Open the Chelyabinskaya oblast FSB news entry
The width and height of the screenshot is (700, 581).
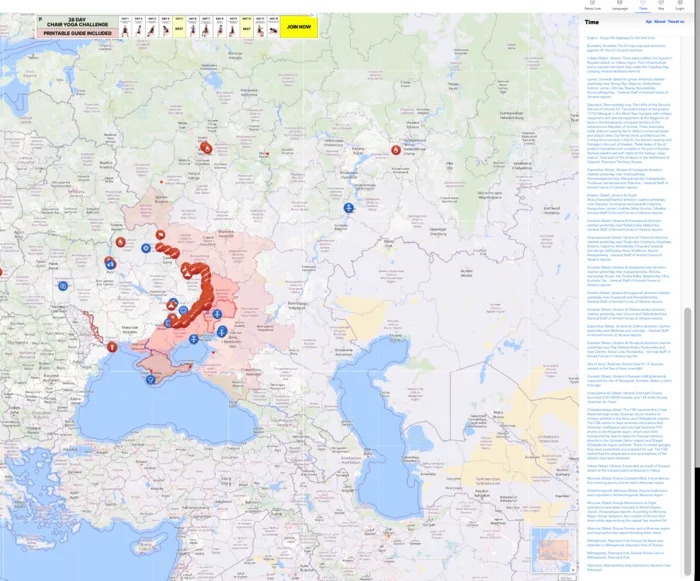pos(628,434)
